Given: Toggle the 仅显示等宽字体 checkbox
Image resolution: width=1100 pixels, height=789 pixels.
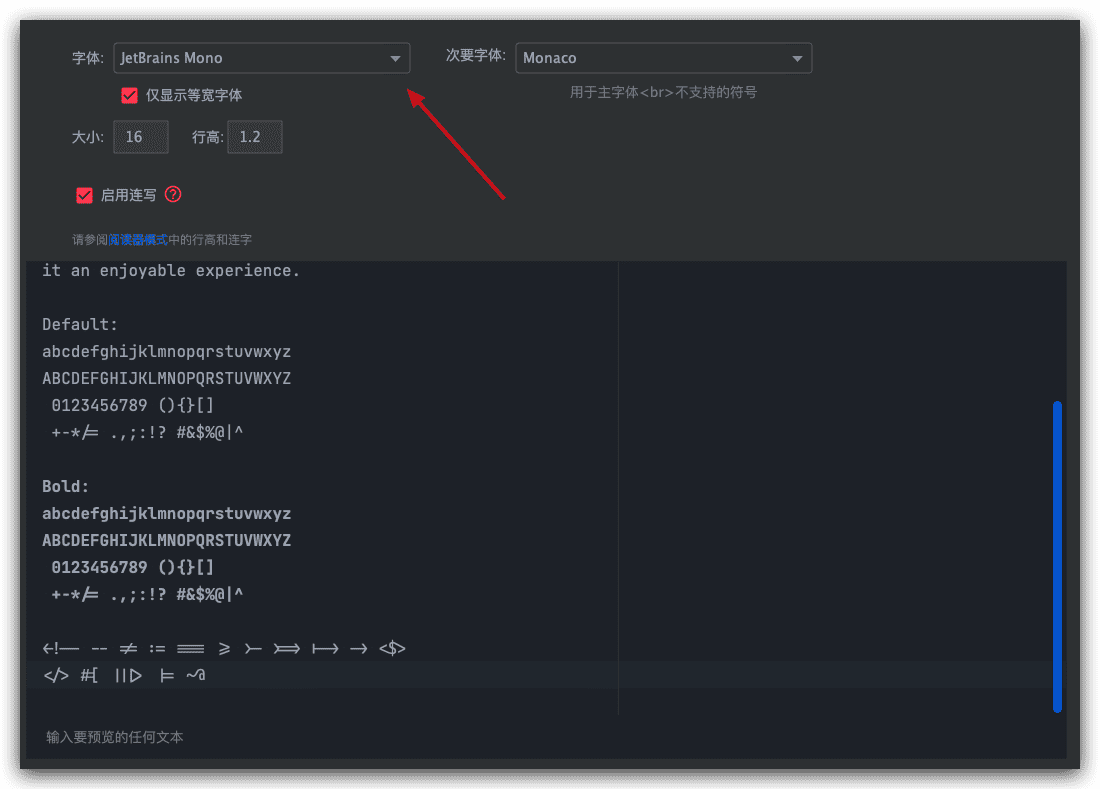Looking at the screenshot, I should pos(129,95).
